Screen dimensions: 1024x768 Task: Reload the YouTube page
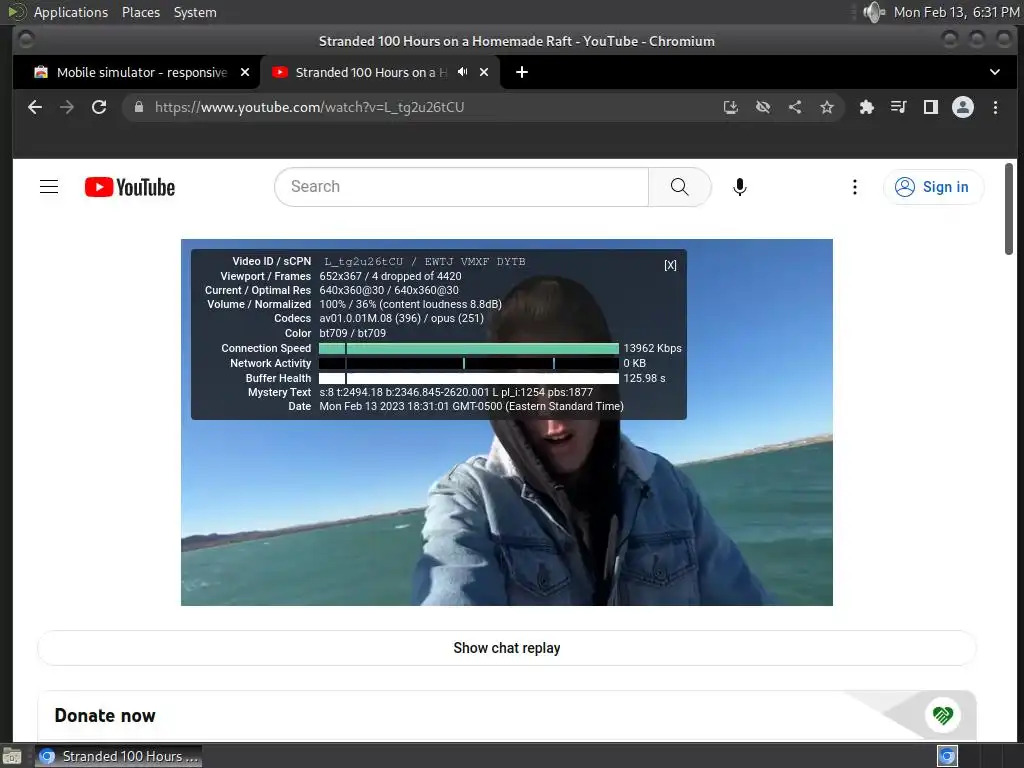click(99, 107)
